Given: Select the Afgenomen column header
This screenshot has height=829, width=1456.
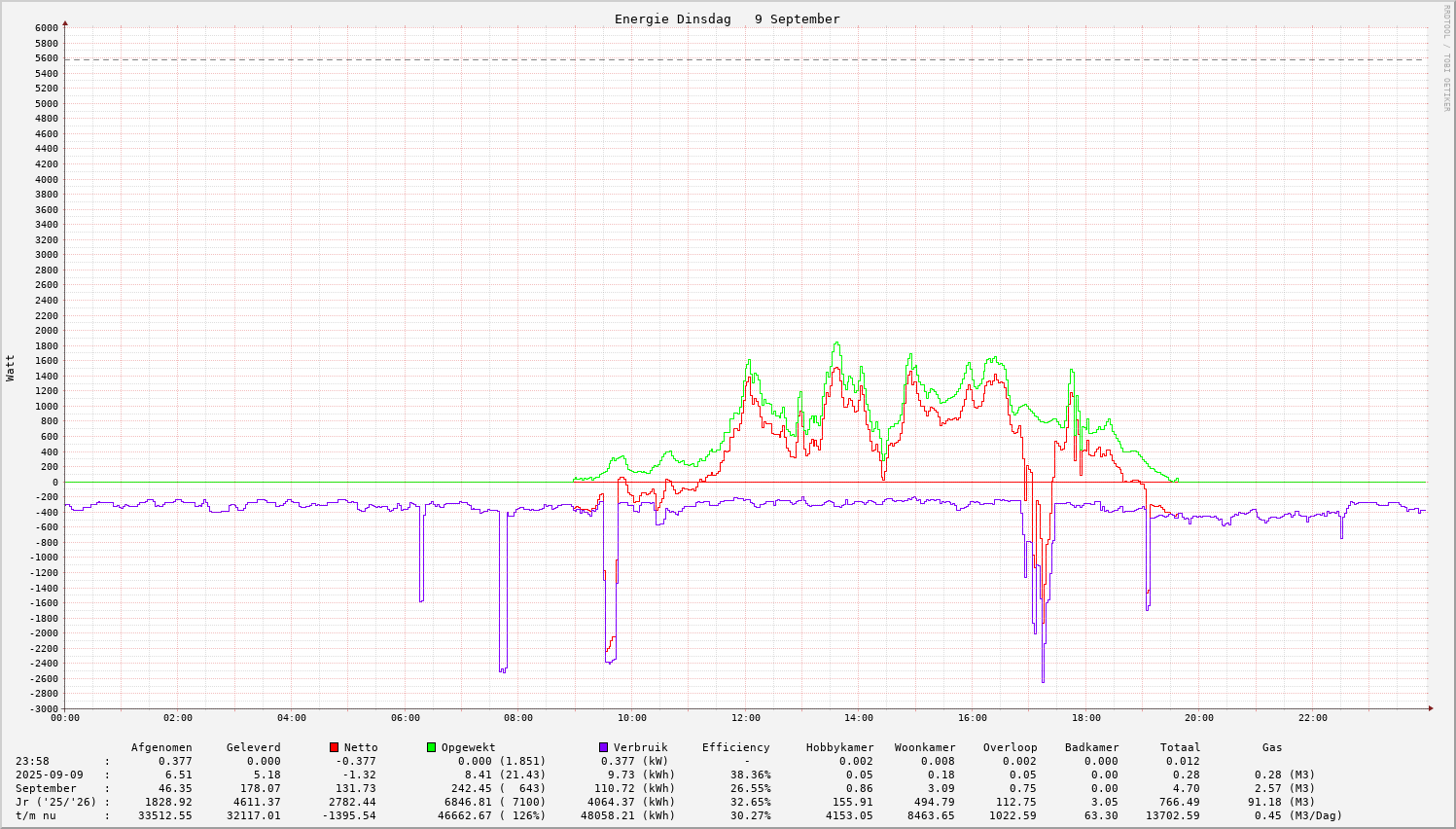Looking at the screenshot, I should [x=161, y=747].
